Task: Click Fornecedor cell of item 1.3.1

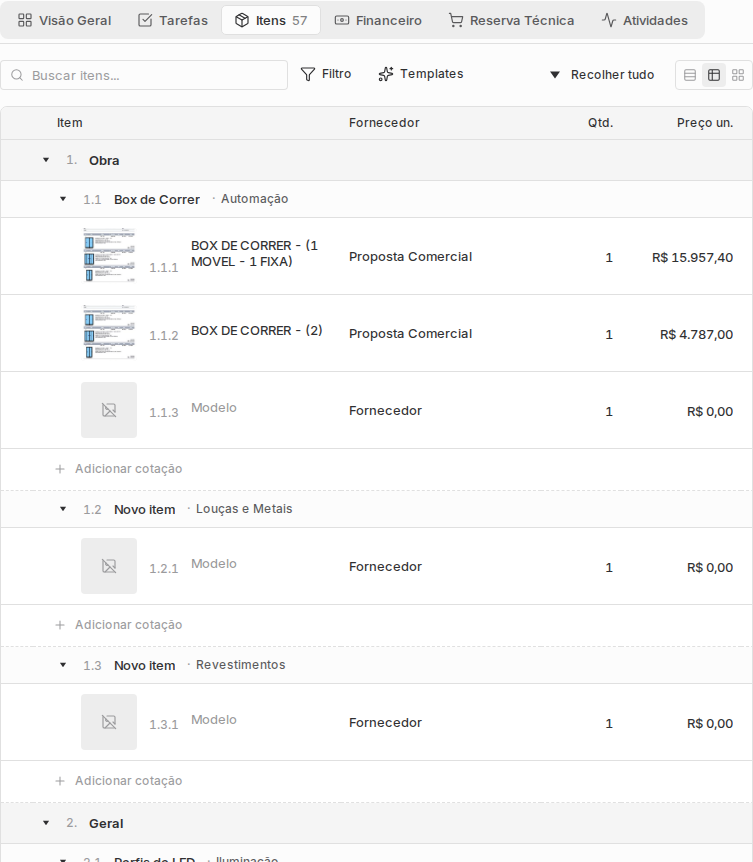Action: (x=385, y=723)
